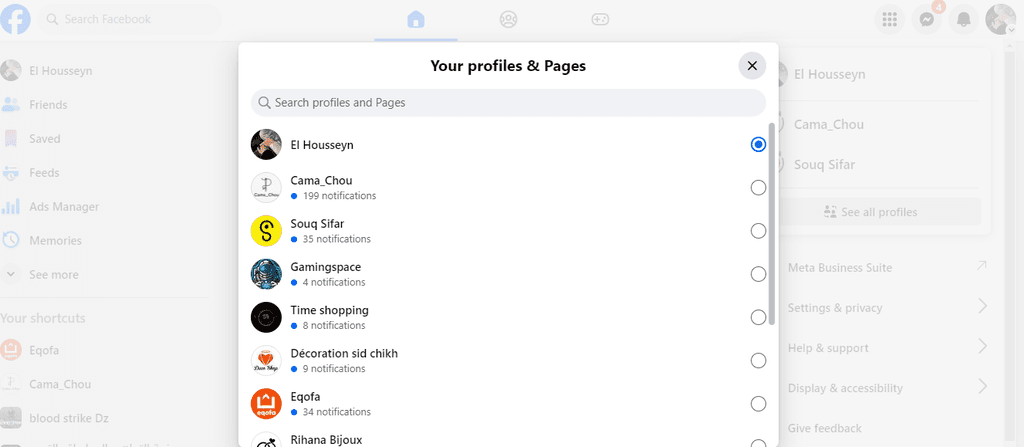Viewport: 1024px width, 447px height.
Task: Click the yellow Souq Sifar page logo
Action: (266, 231)
